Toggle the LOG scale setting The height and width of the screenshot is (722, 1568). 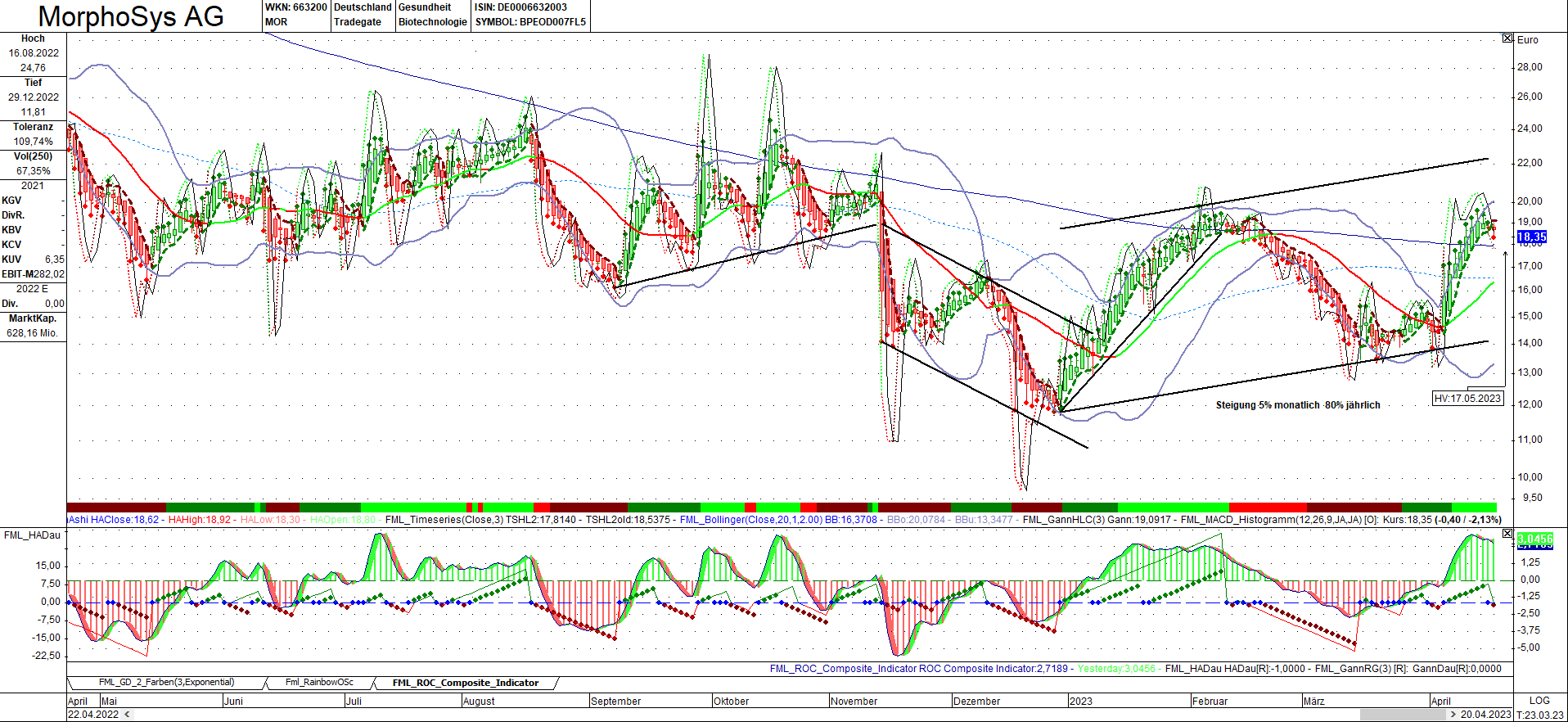click(1539, 701)
